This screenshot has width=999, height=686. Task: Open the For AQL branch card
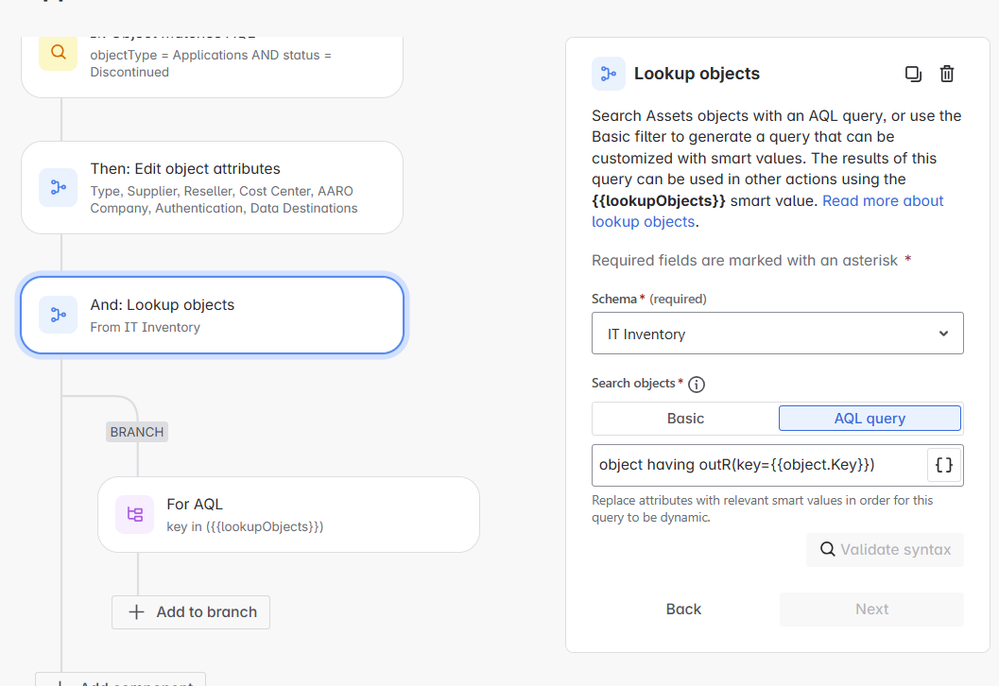289,515
